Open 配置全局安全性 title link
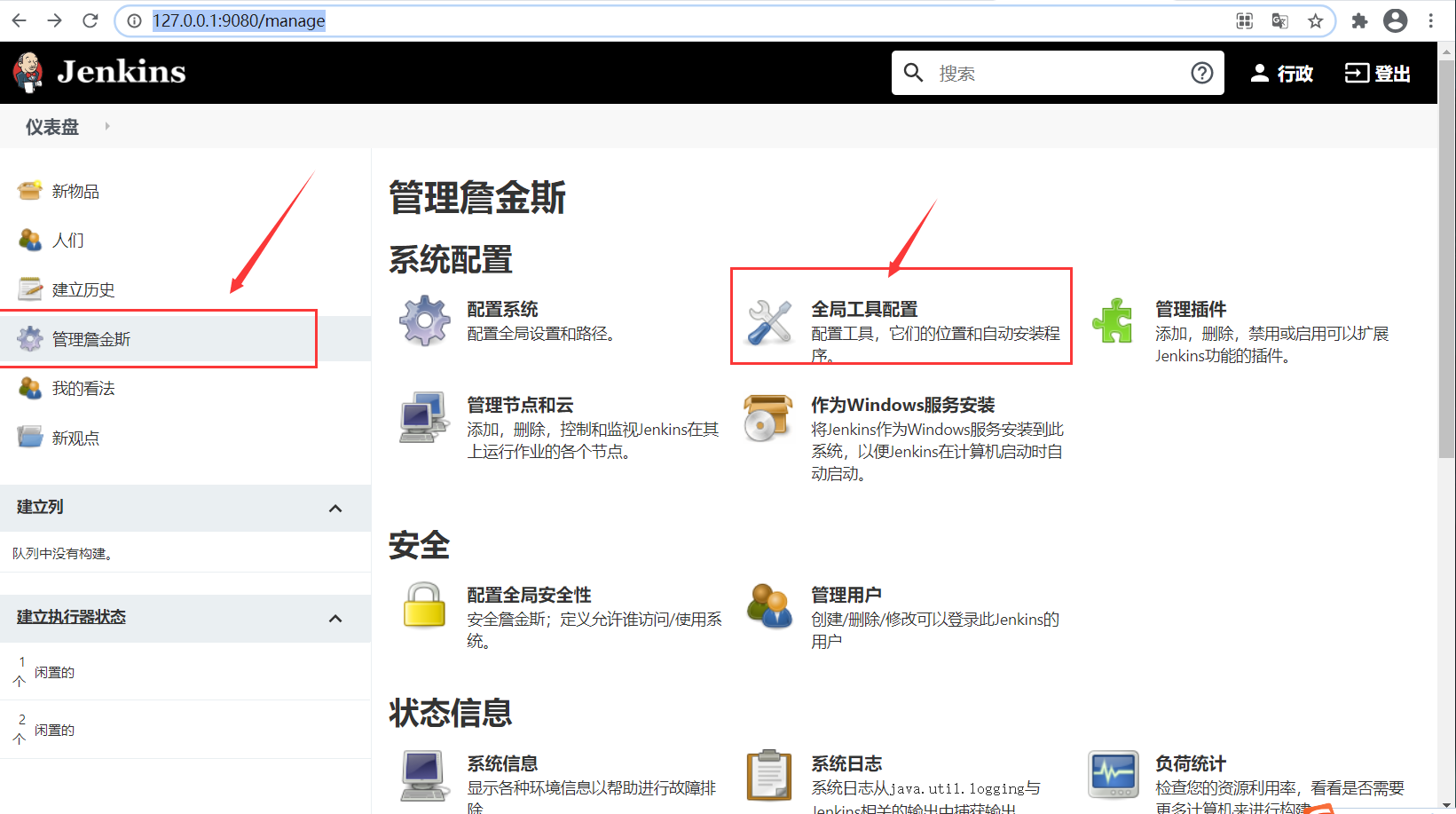 click(x=529, y=595)
